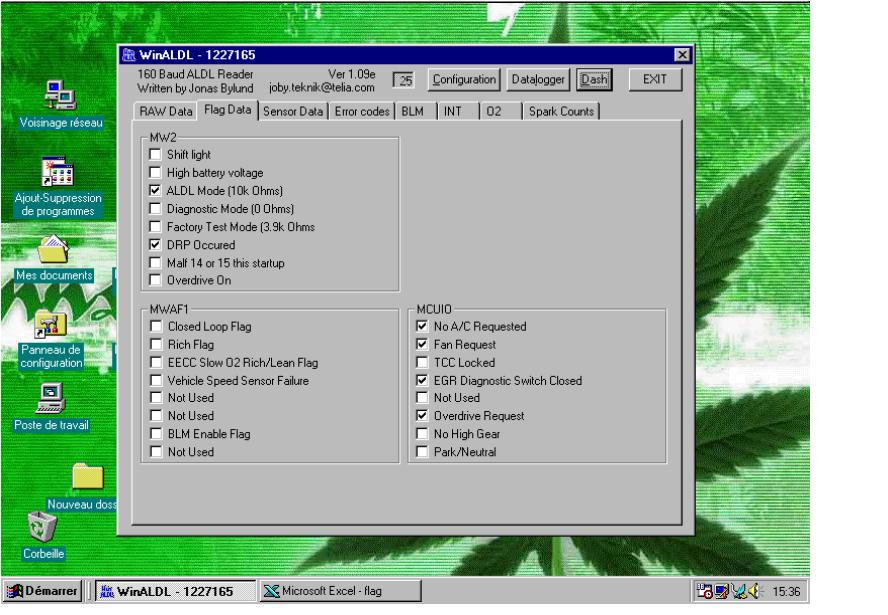Click the WinALDL title bar system icon

pos(129,55)
